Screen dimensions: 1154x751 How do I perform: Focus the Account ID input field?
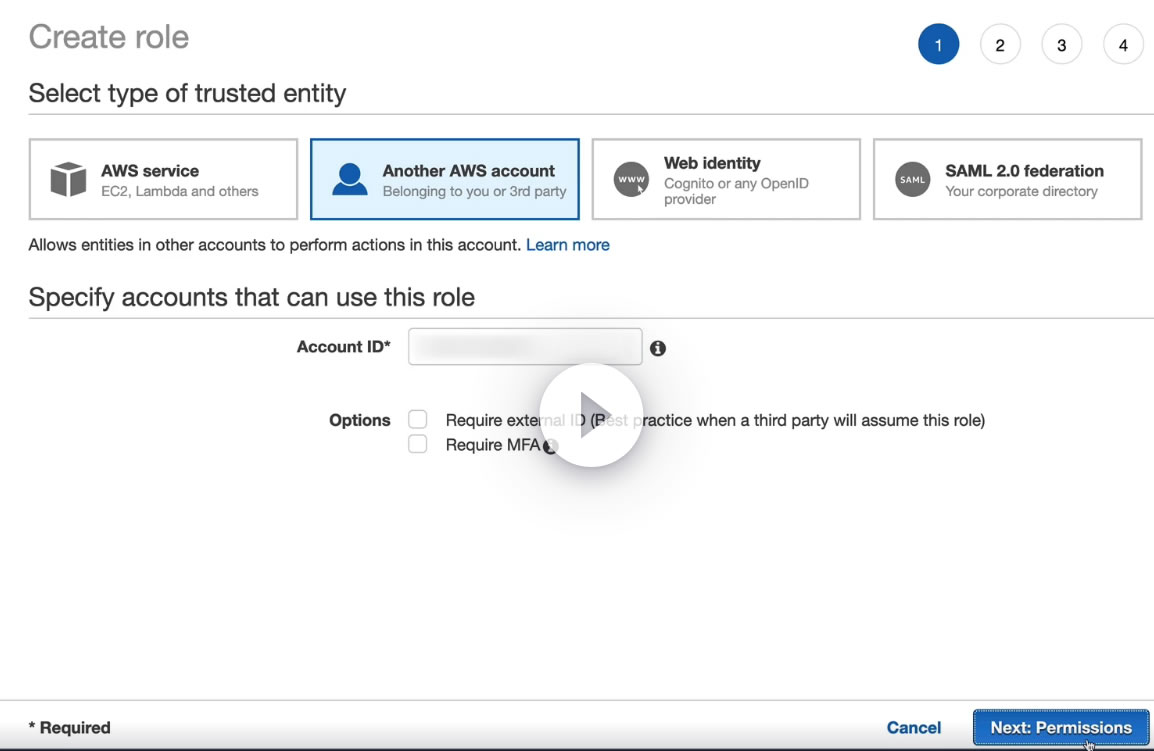[525, 347]
